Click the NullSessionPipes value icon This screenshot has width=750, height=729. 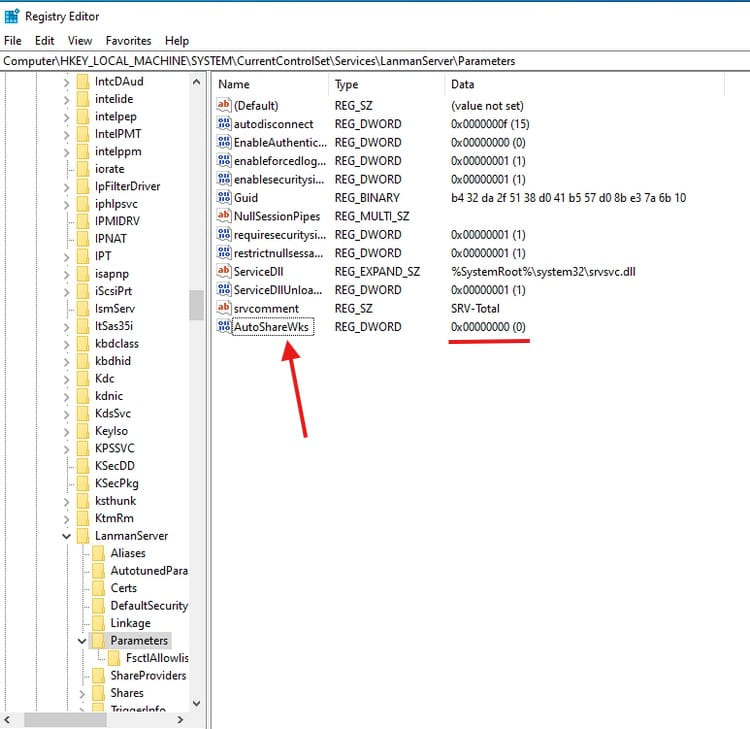[224, 216]
